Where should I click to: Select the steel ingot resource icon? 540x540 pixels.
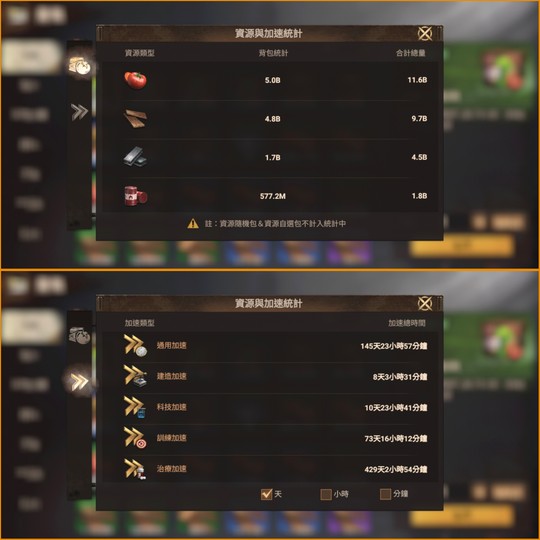[135, 157]
